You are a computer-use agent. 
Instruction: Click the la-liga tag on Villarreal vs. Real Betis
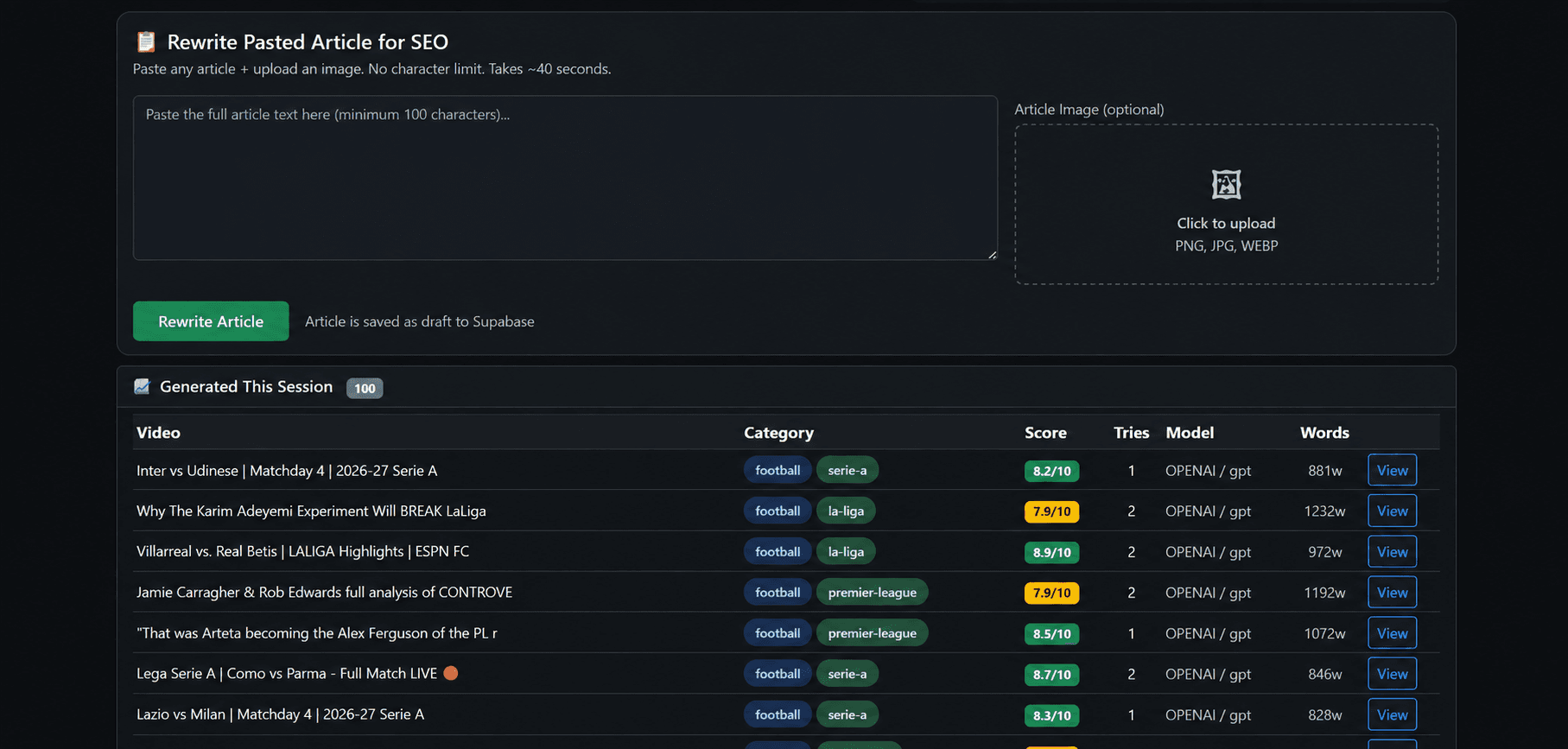tap(846, 551)
